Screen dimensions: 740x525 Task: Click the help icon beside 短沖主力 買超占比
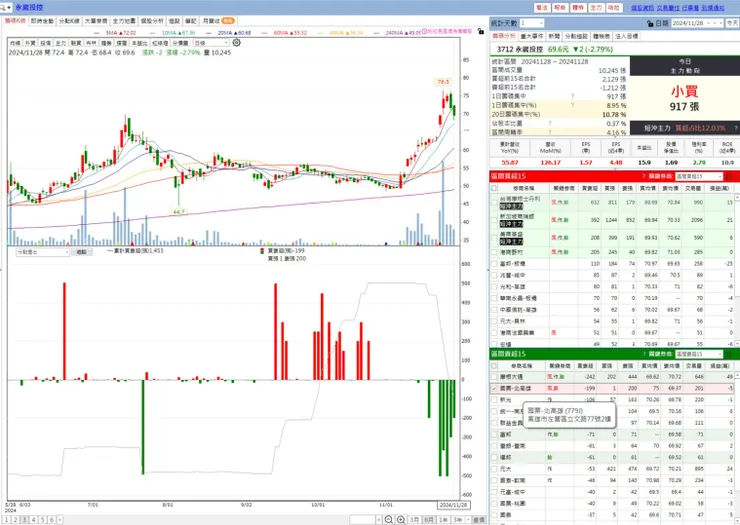pyautogui.click(x=735, y=128)
